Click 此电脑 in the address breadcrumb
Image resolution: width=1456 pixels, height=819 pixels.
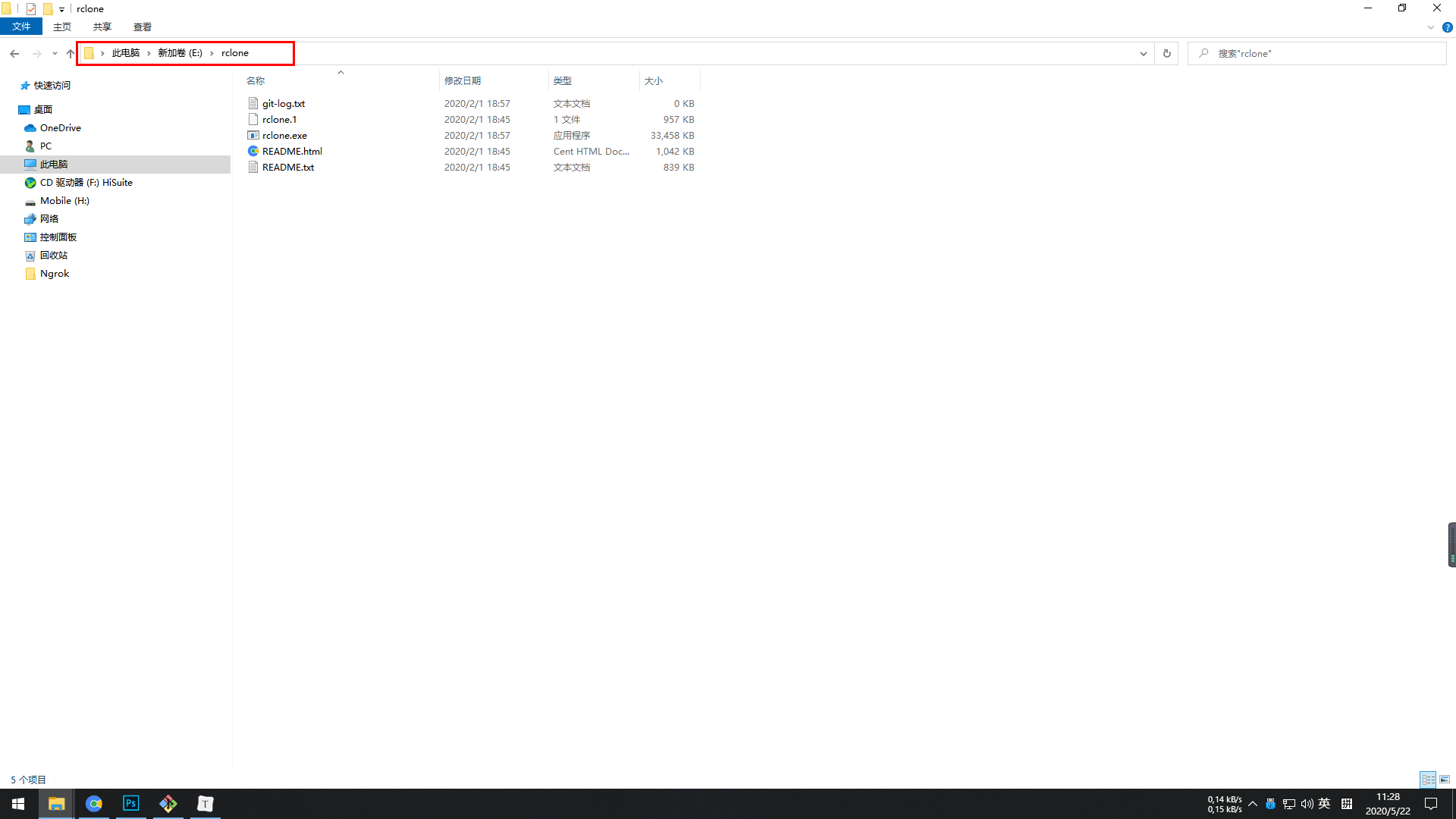[126, 53]
